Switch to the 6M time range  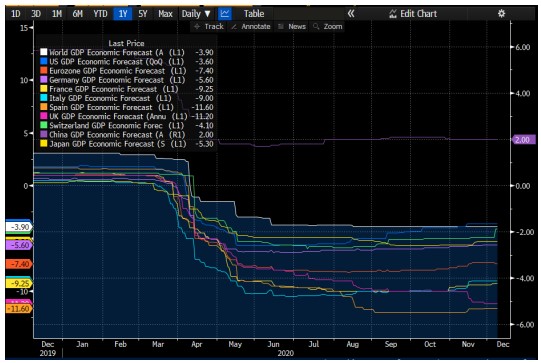click(78, 14)
